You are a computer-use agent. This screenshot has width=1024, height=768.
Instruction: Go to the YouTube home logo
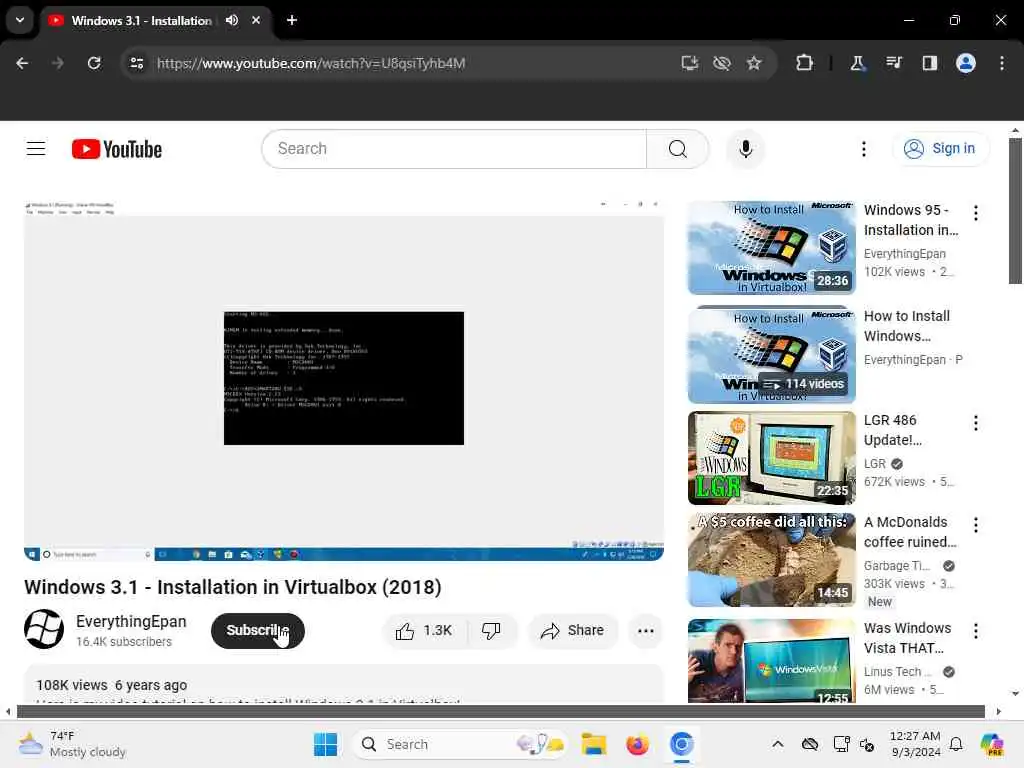117,150
